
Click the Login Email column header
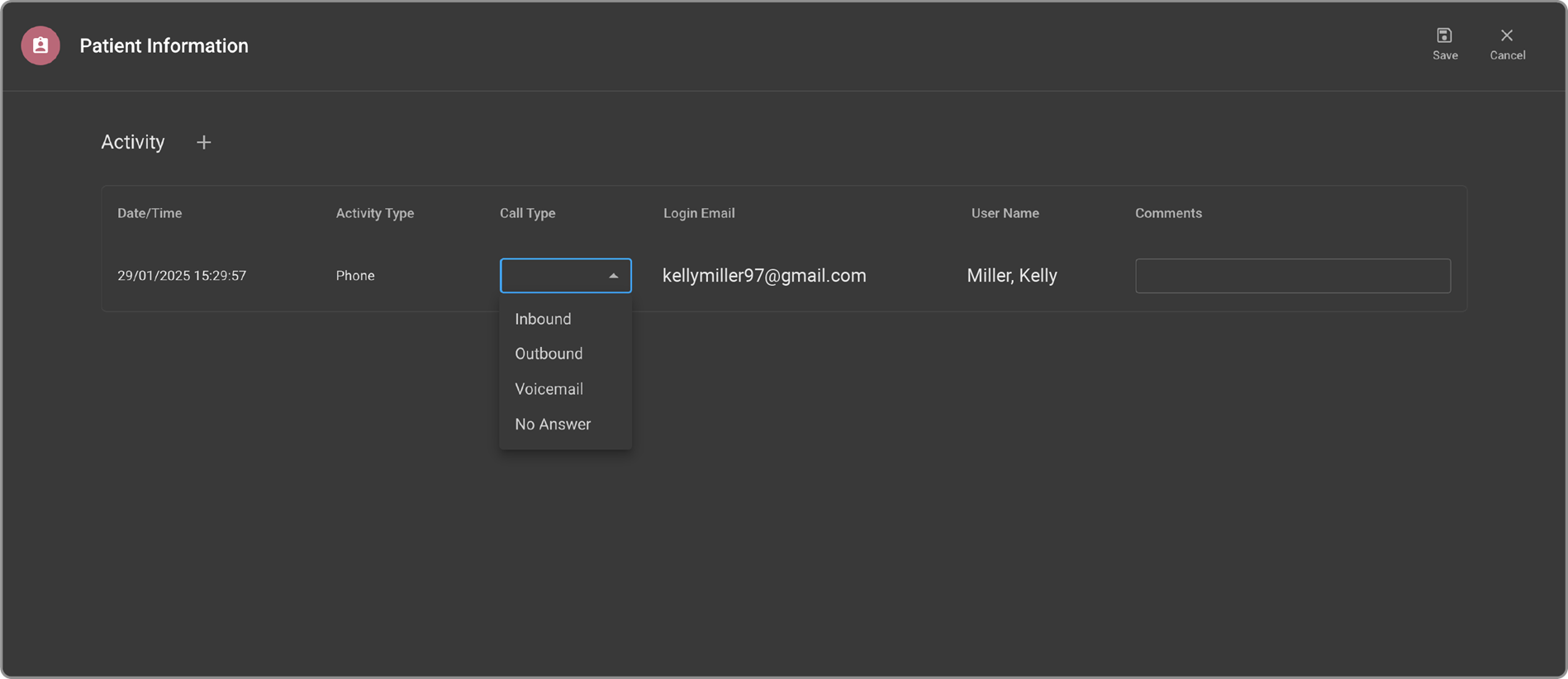coord(699,213)
